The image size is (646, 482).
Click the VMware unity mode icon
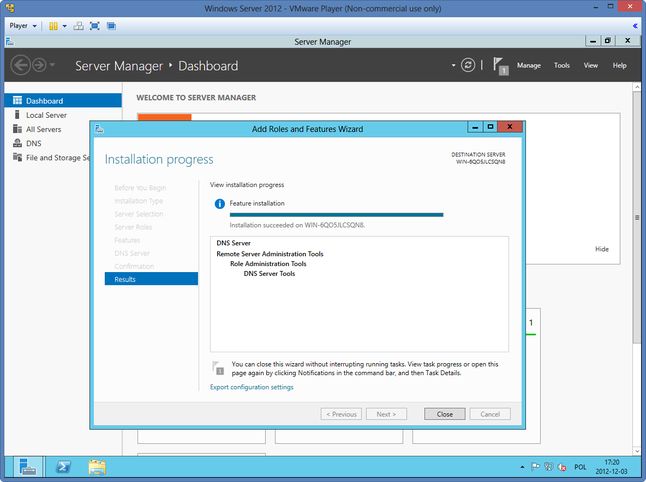tap(111, 26)
